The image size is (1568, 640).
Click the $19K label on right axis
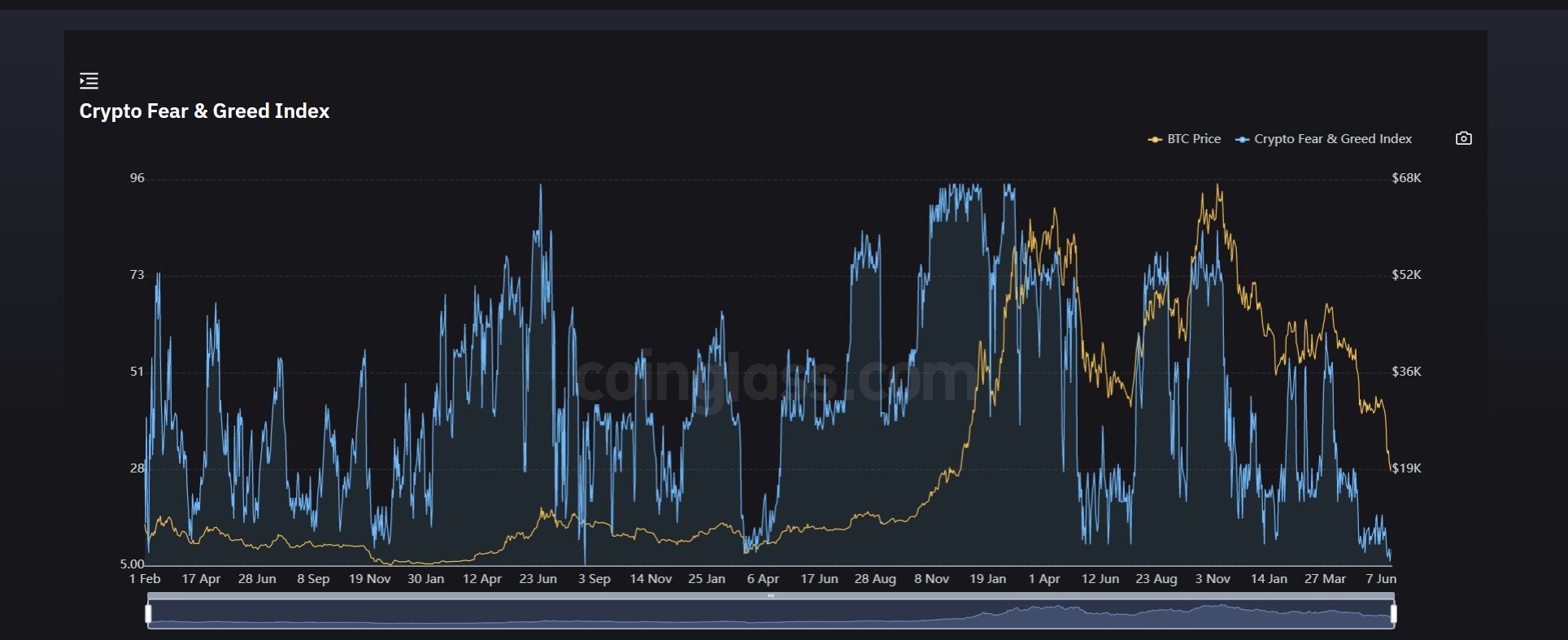(1406, 468)
